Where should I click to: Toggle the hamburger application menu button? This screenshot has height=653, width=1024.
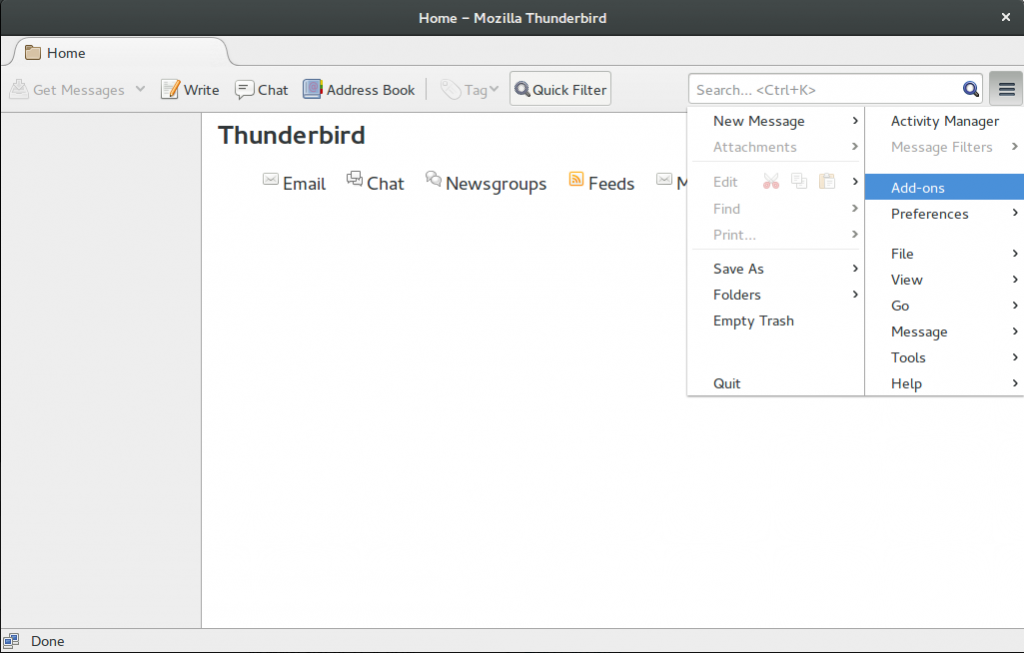[x=1006, y=89]
